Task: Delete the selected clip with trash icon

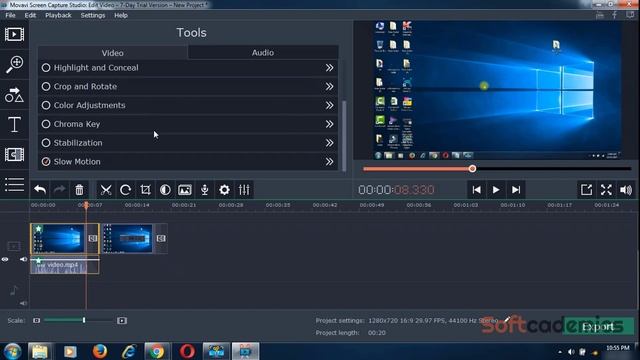Action: point(79,189)
